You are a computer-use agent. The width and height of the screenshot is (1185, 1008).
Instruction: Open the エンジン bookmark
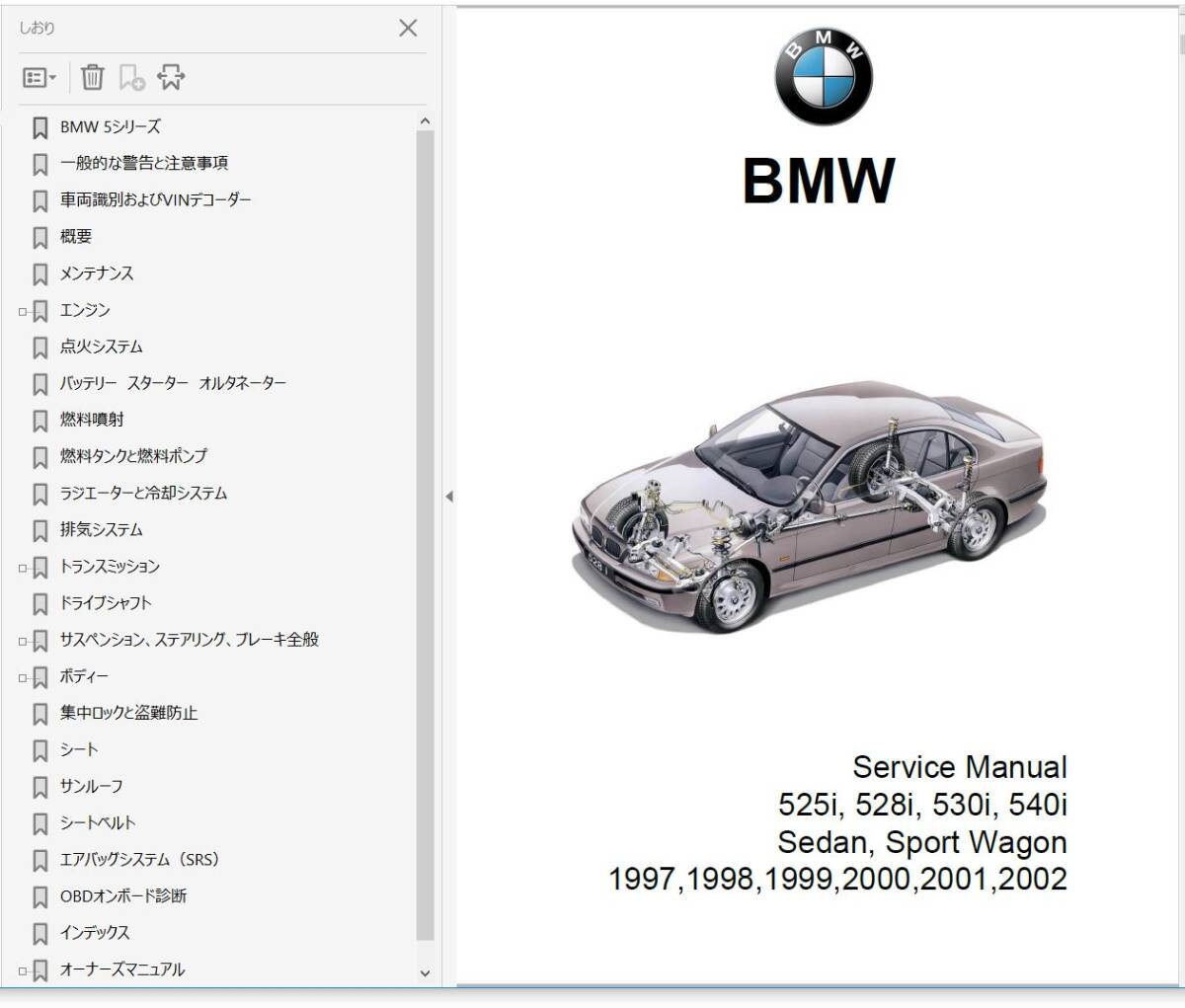coord(85,310)
